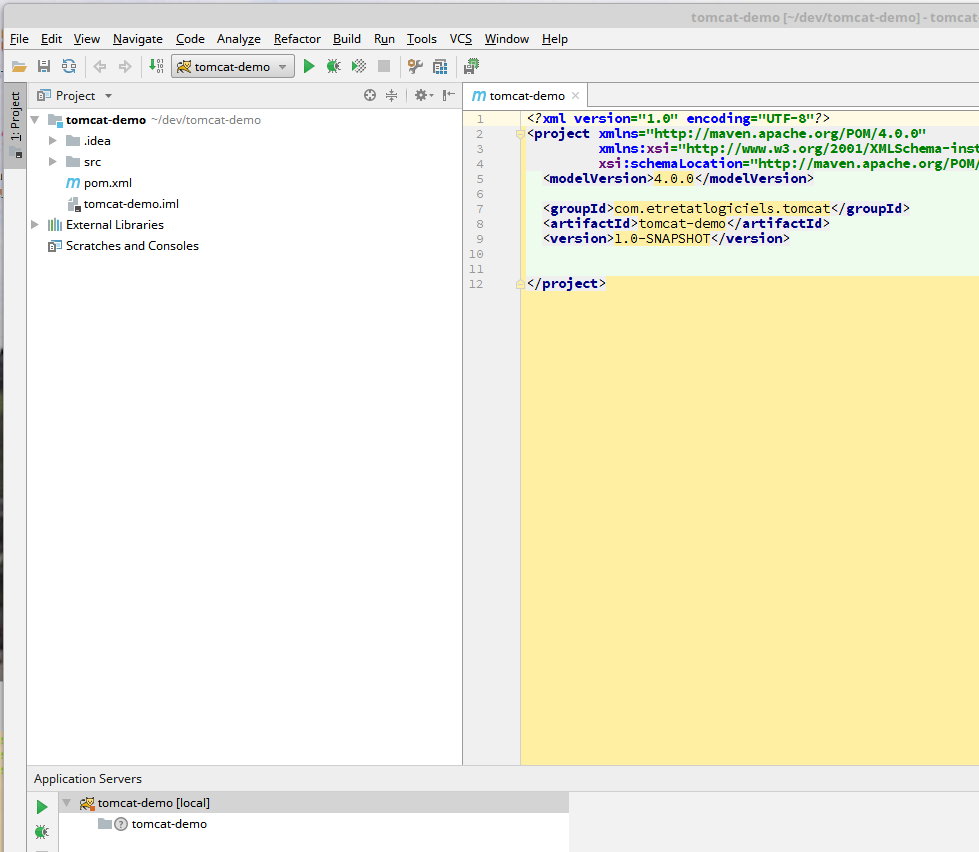Collapse the tomcat-demo [local] server node
Screen dimensions: 979x852
pyautogui.click(x=66, y=803)
